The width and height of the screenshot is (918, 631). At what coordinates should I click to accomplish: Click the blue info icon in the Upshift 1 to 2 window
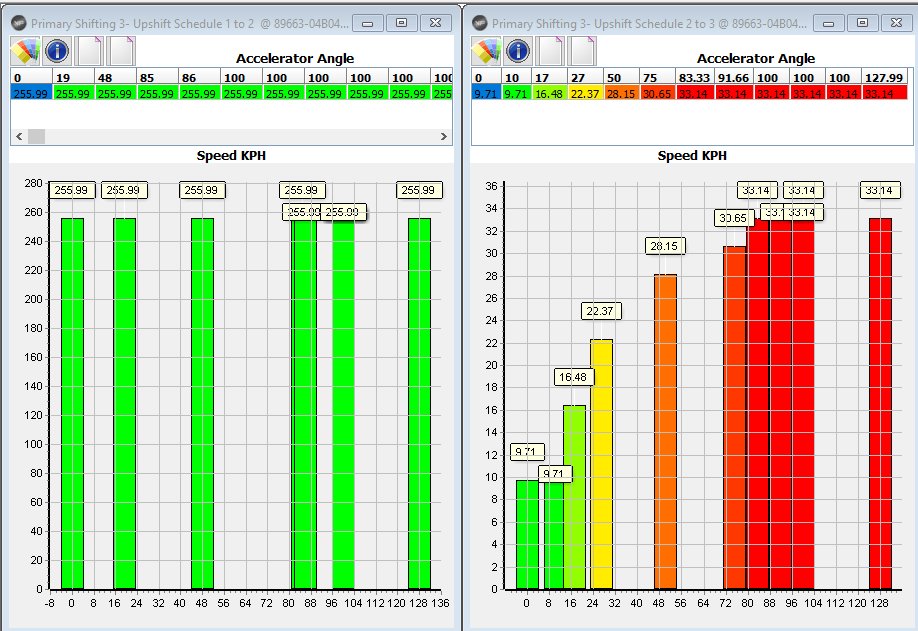[57, 51]
